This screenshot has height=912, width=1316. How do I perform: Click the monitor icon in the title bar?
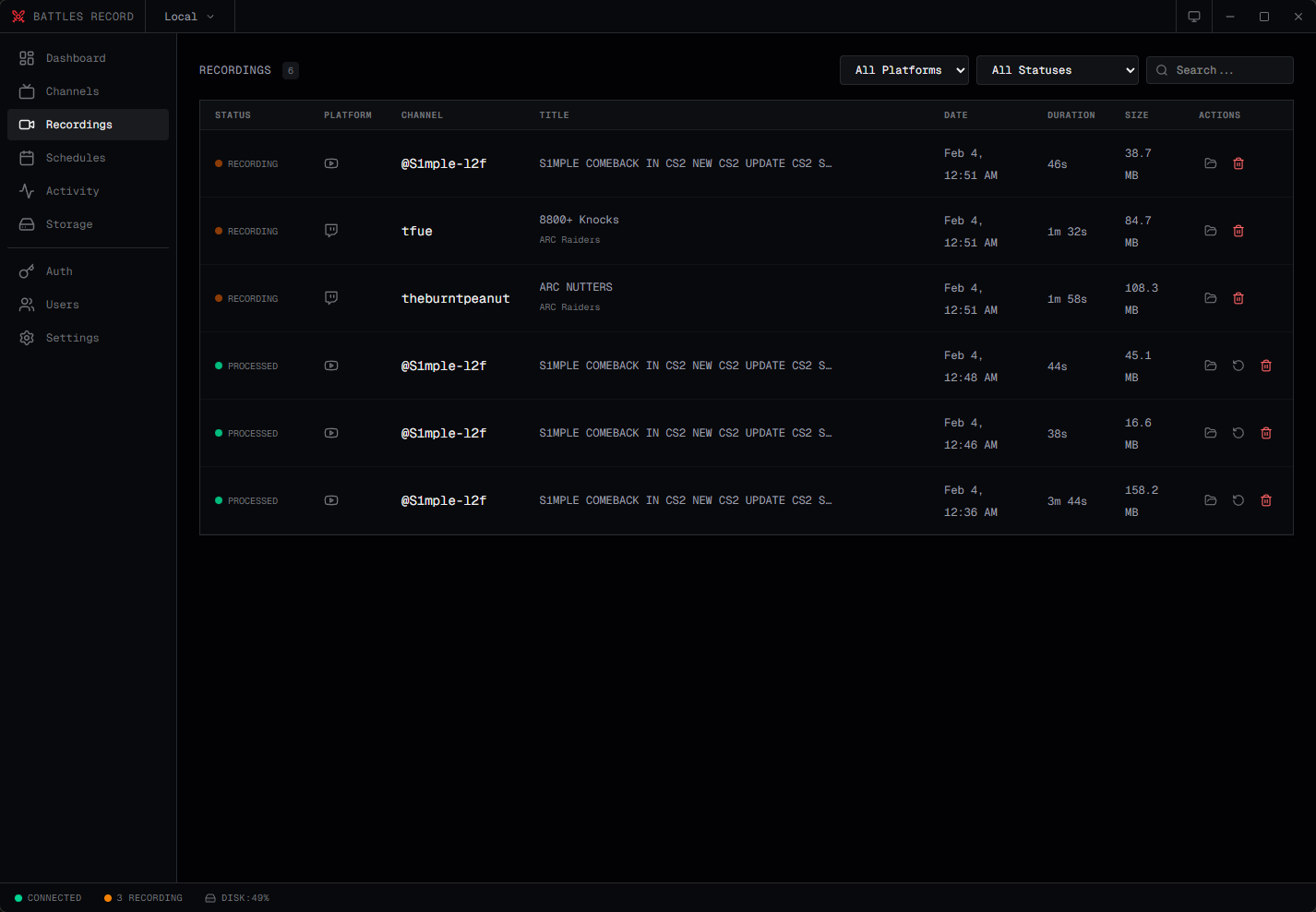pyautogui.click(x=1193, y=16)
